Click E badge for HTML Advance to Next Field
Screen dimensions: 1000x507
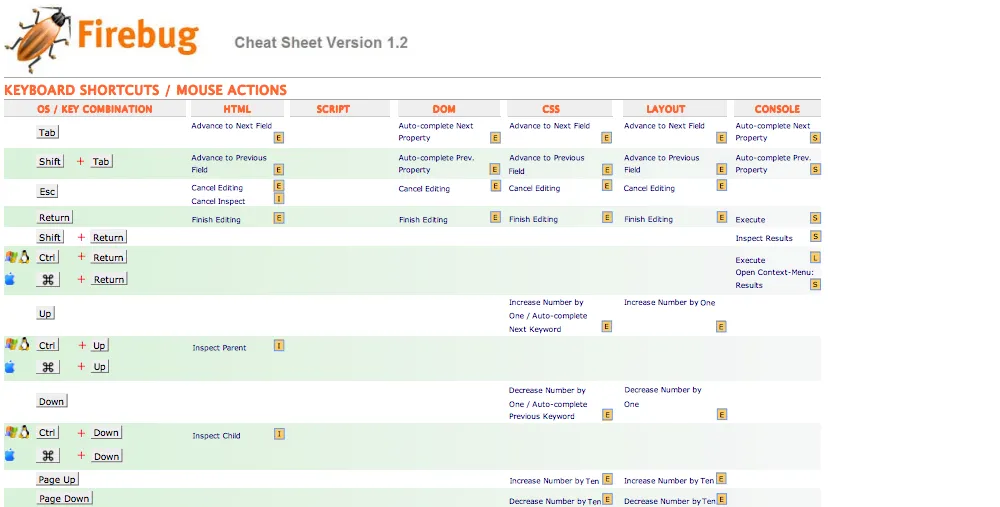(x=279, y=138)
